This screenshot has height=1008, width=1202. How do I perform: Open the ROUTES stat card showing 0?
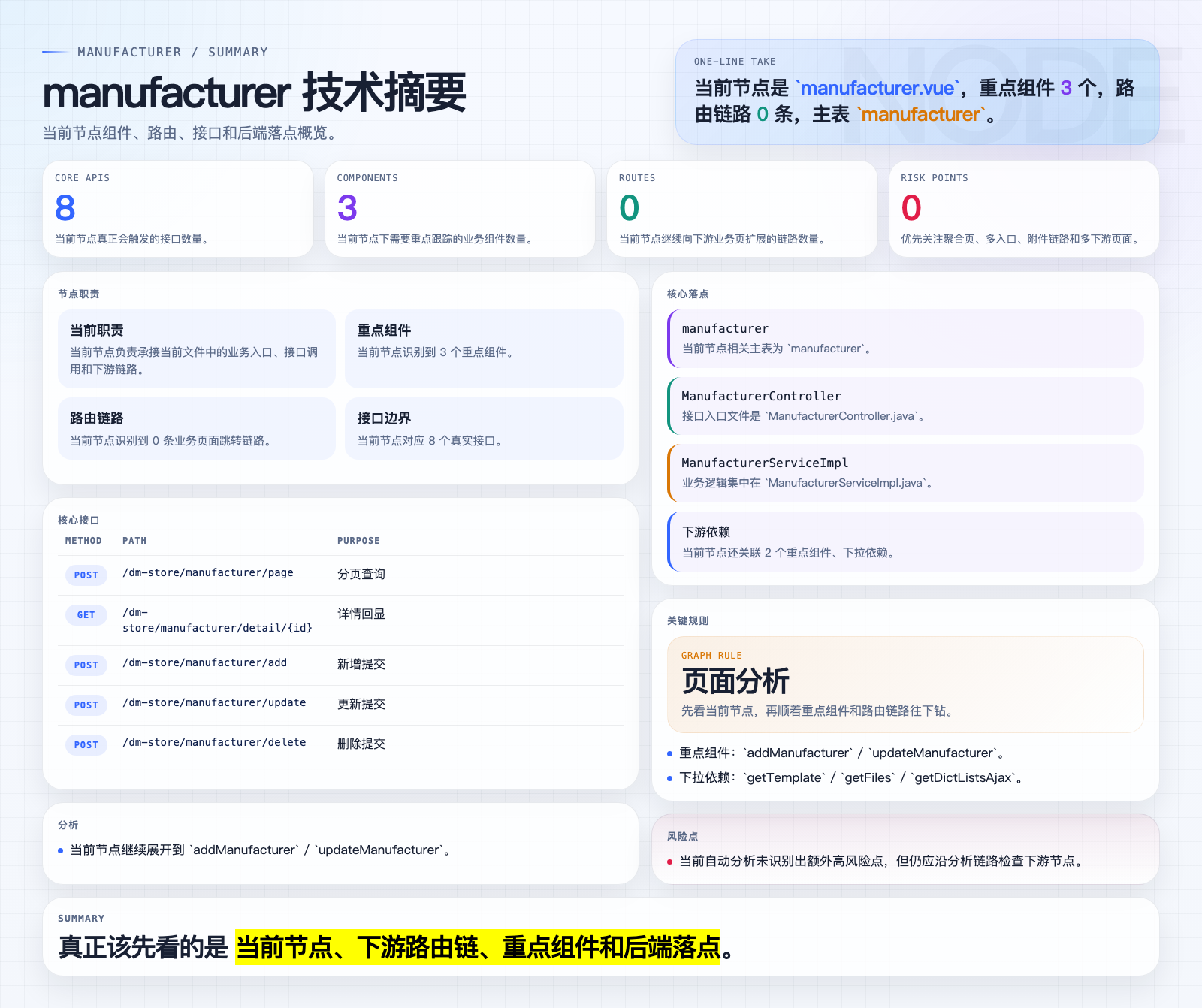(x=742, y=209)
